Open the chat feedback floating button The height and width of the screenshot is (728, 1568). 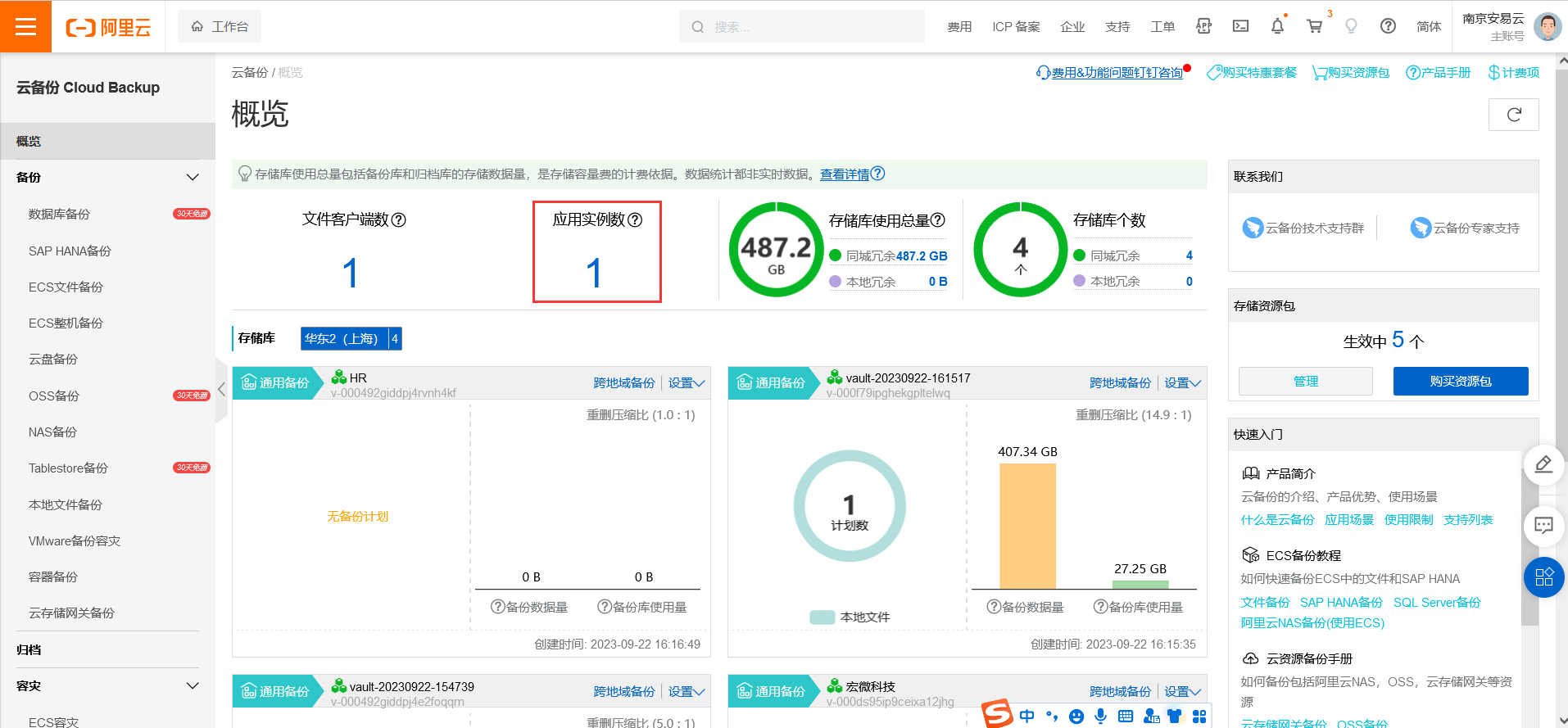(1543, 525)
